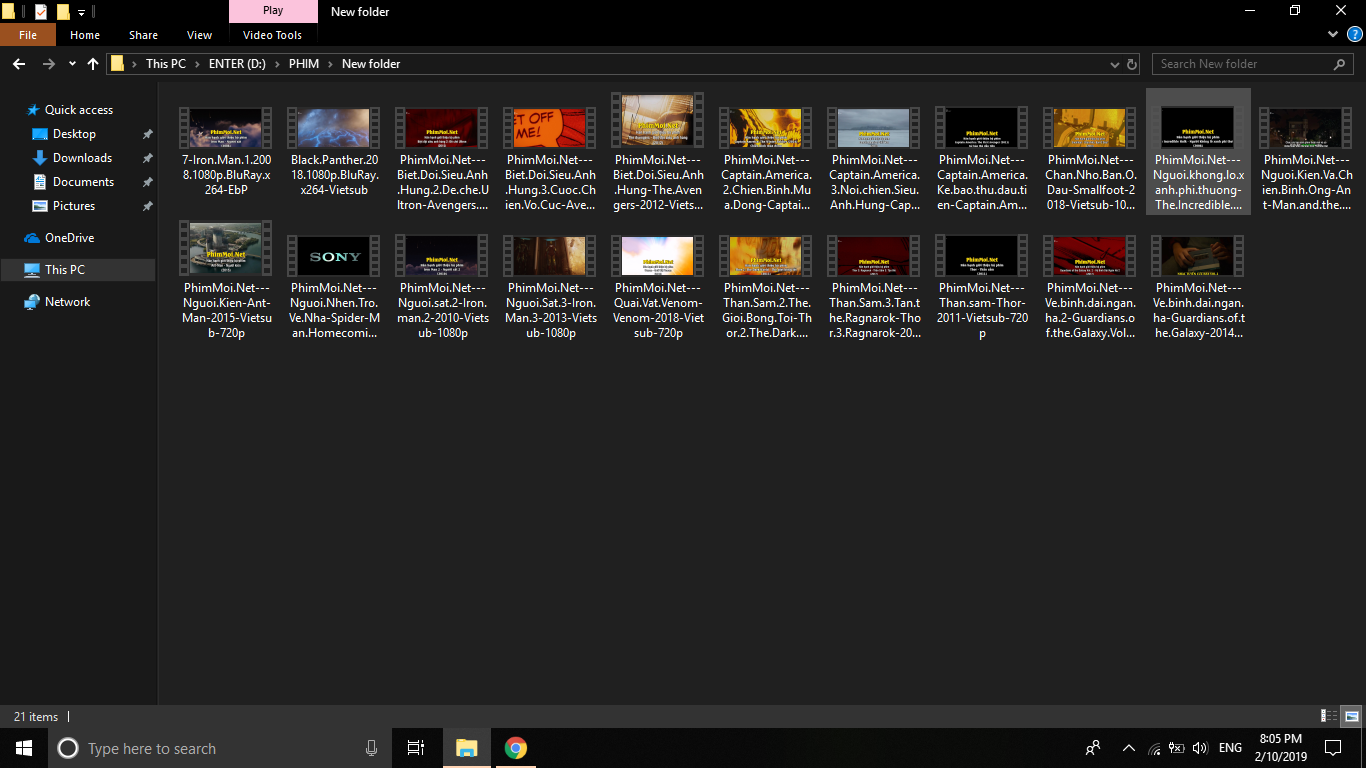Viewport: 1366px width, 768px height.
Task: Select Captain.America Ke.bao.thu.dau.tien video icon
Action: 982,128
